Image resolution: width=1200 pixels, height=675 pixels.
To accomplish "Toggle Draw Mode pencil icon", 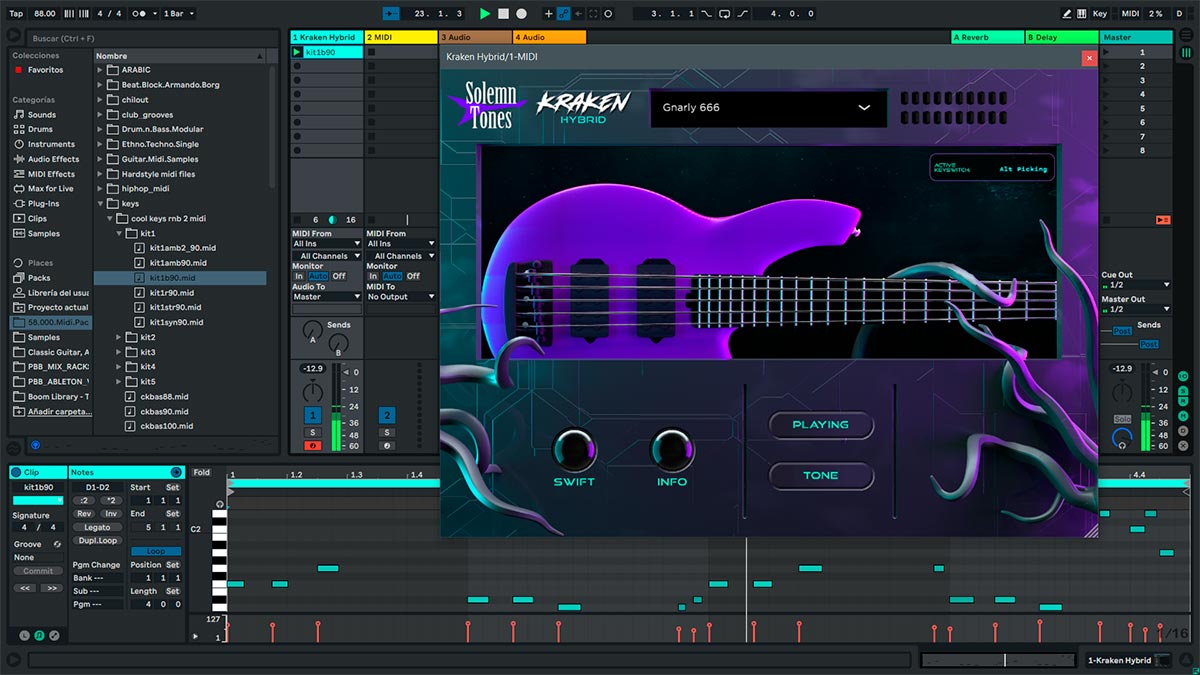I will click(1067, 14).
